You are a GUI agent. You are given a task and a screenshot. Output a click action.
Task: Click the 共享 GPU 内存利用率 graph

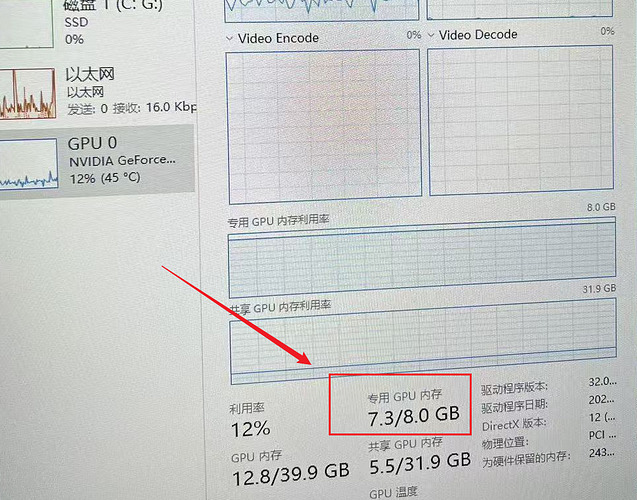click(423, 341)
